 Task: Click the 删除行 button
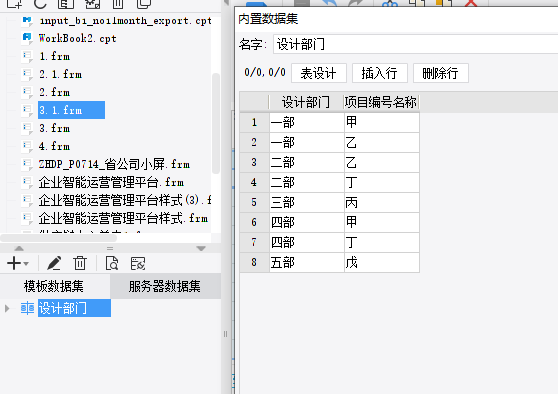441,73
